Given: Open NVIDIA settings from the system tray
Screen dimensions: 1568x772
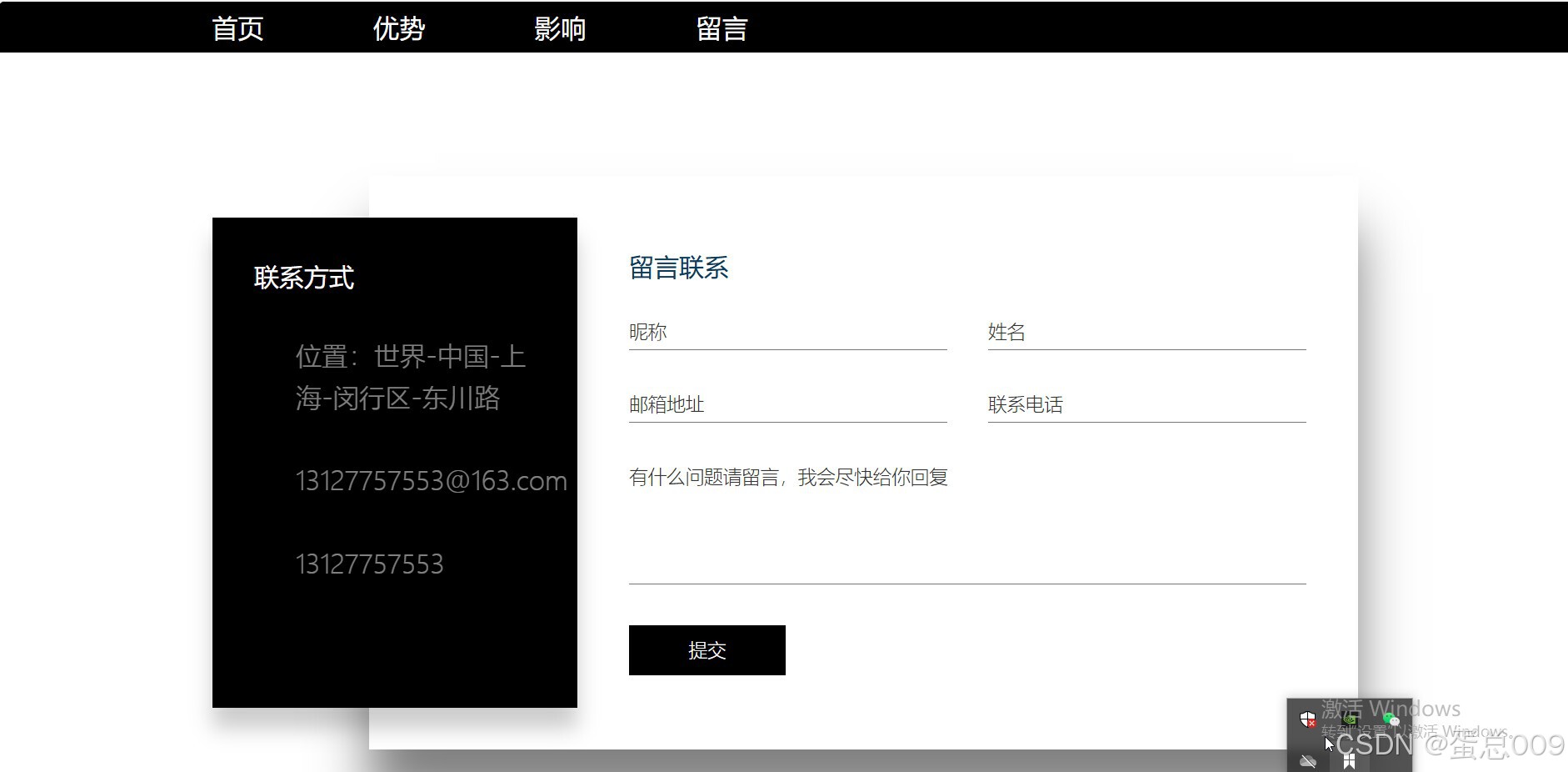Looking at the screenshot, I should click(x=1350, y=719).
